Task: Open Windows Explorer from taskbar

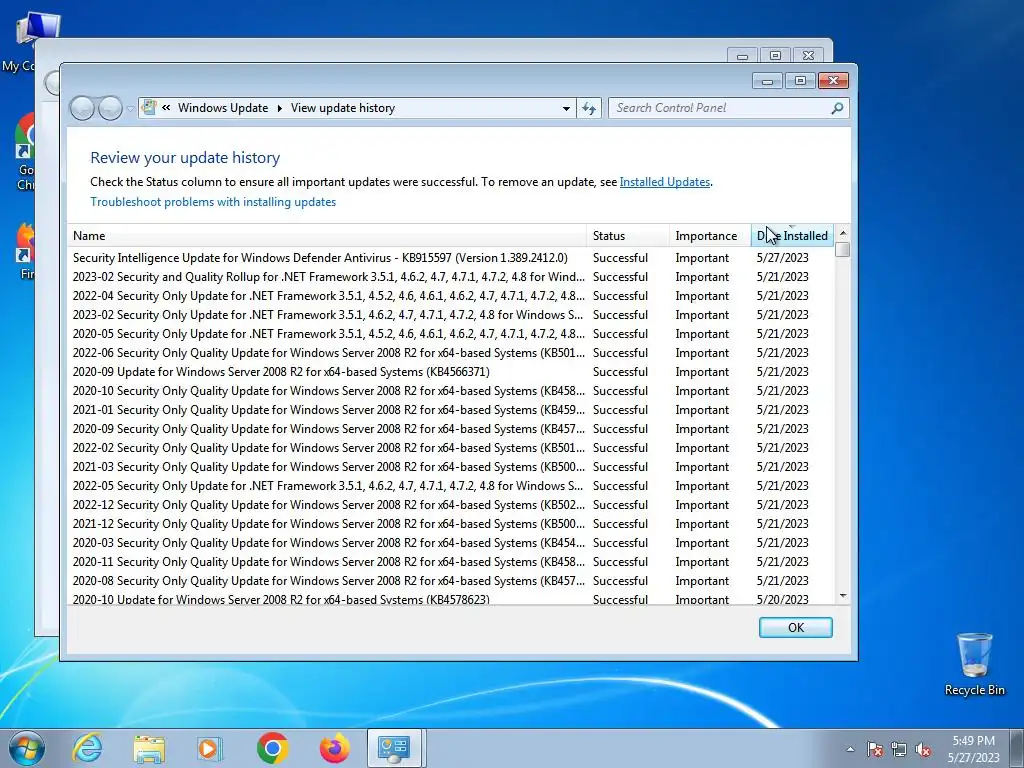Action: (149, 748)
